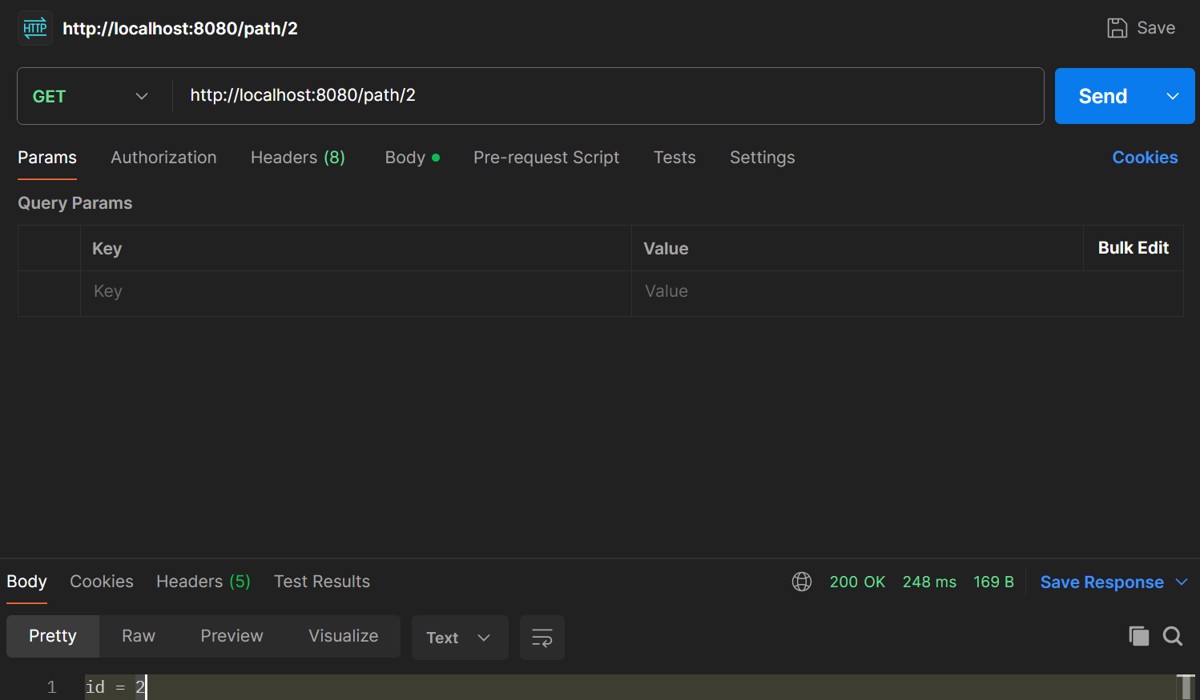The image size is (1200, 700).
Task: Click the Save floppy disk icon
Action: 1117,28
